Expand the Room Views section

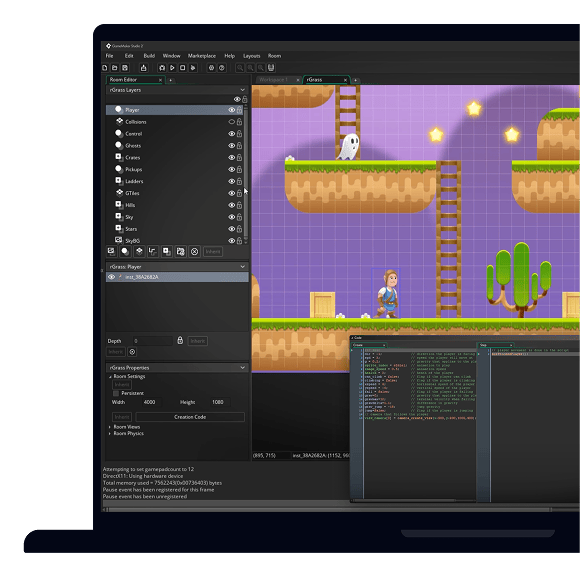[x=110, y=427]
